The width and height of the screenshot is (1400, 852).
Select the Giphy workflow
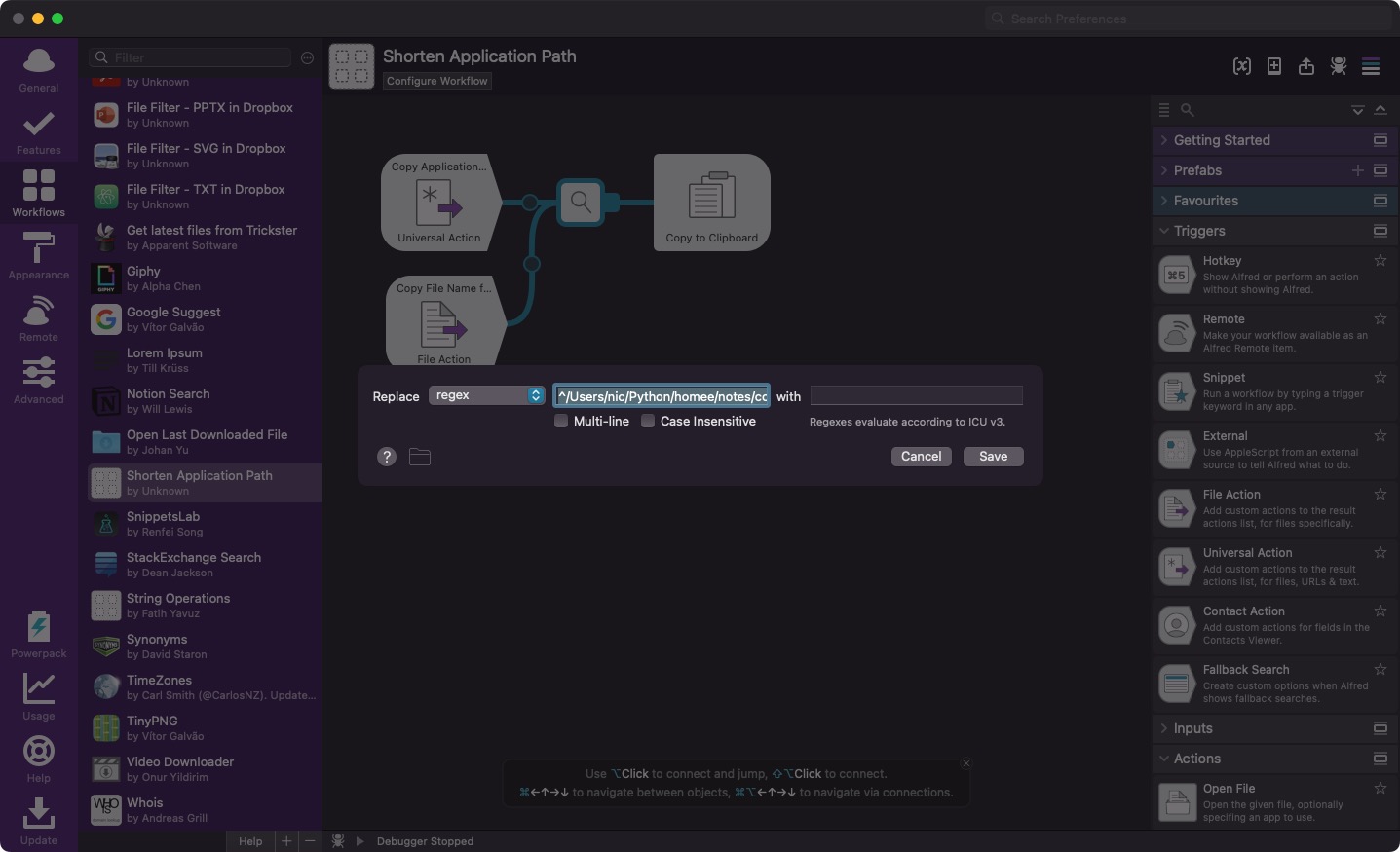coord(205,278)
